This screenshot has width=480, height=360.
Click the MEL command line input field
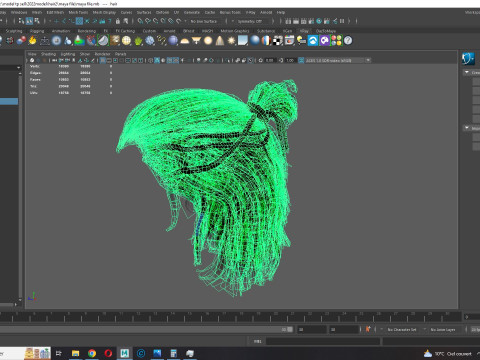323,341
